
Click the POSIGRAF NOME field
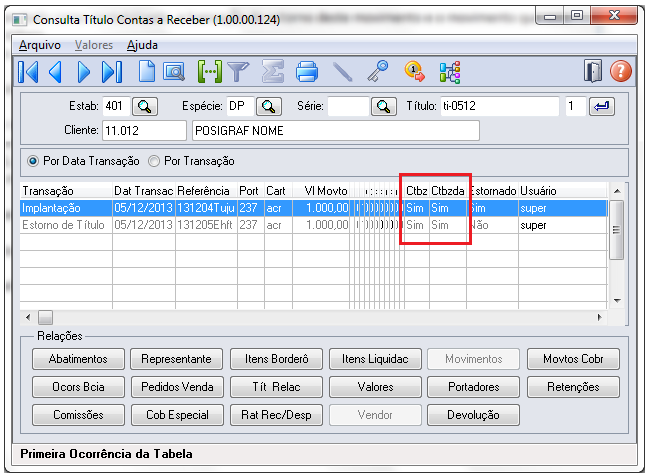[x=336, y=131]
